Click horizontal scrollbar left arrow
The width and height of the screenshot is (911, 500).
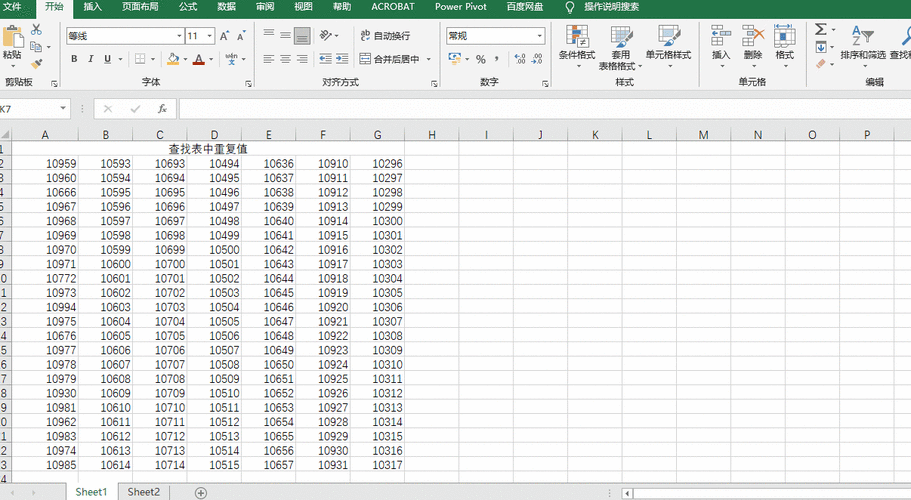tap(627, 494)
